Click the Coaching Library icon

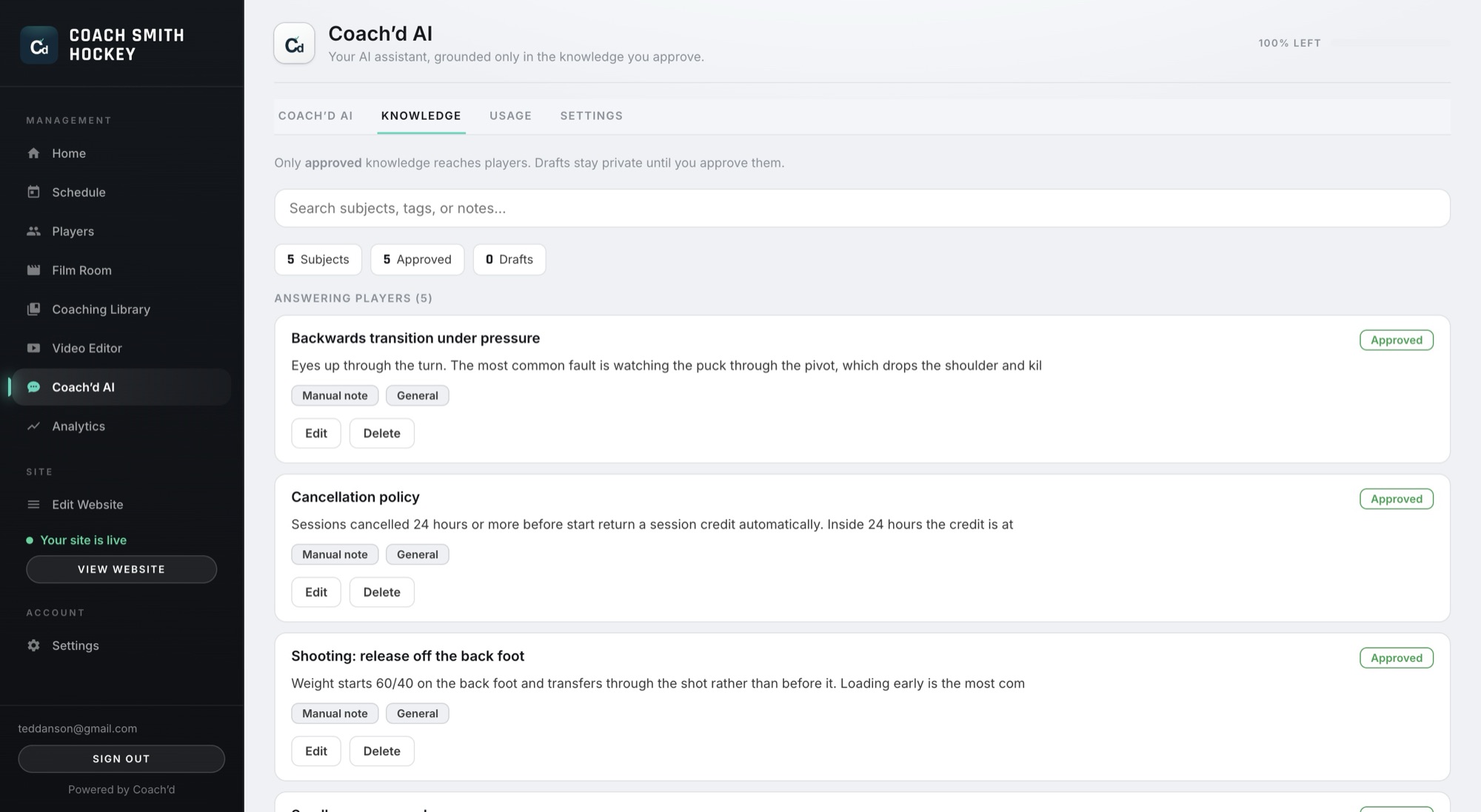coord(33,309)
